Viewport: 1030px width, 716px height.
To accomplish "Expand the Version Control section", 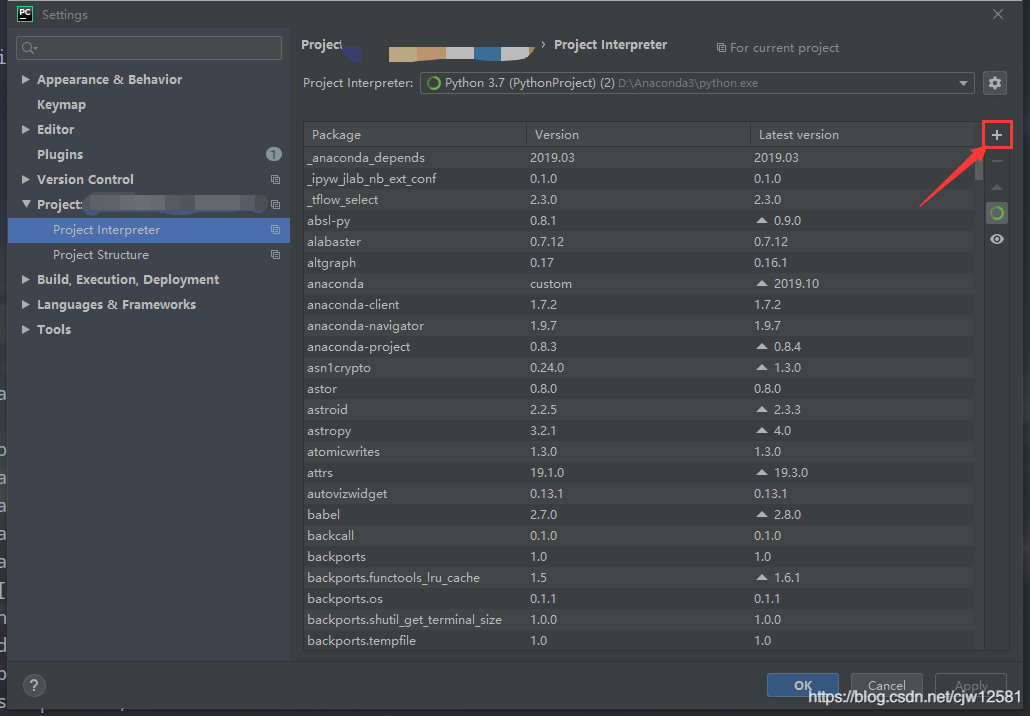I will [x=26, y=179].
